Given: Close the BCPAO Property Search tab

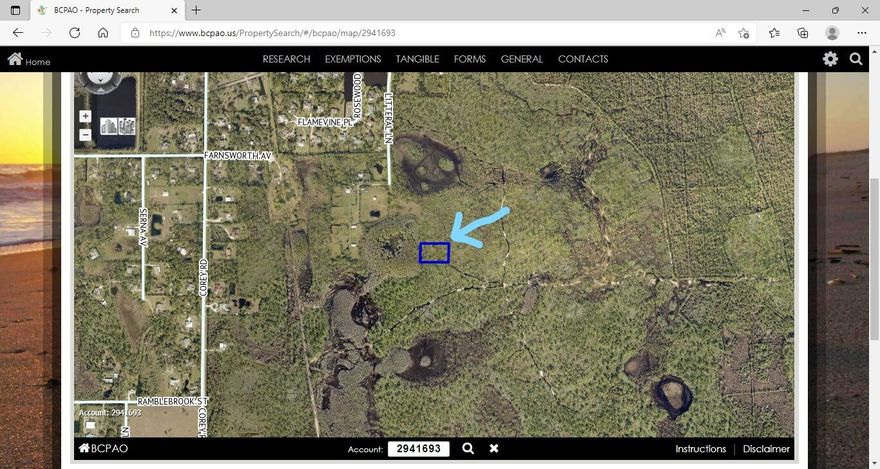Looking at the screenshot, I should point(174,10).
